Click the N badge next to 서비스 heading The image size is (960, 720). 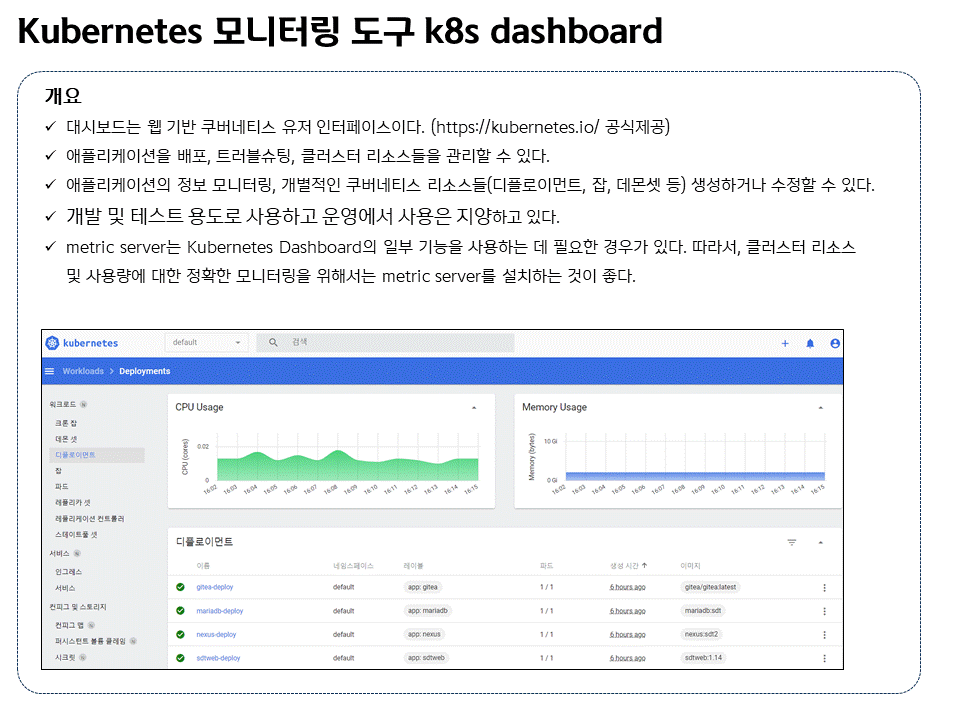[77, 553]
